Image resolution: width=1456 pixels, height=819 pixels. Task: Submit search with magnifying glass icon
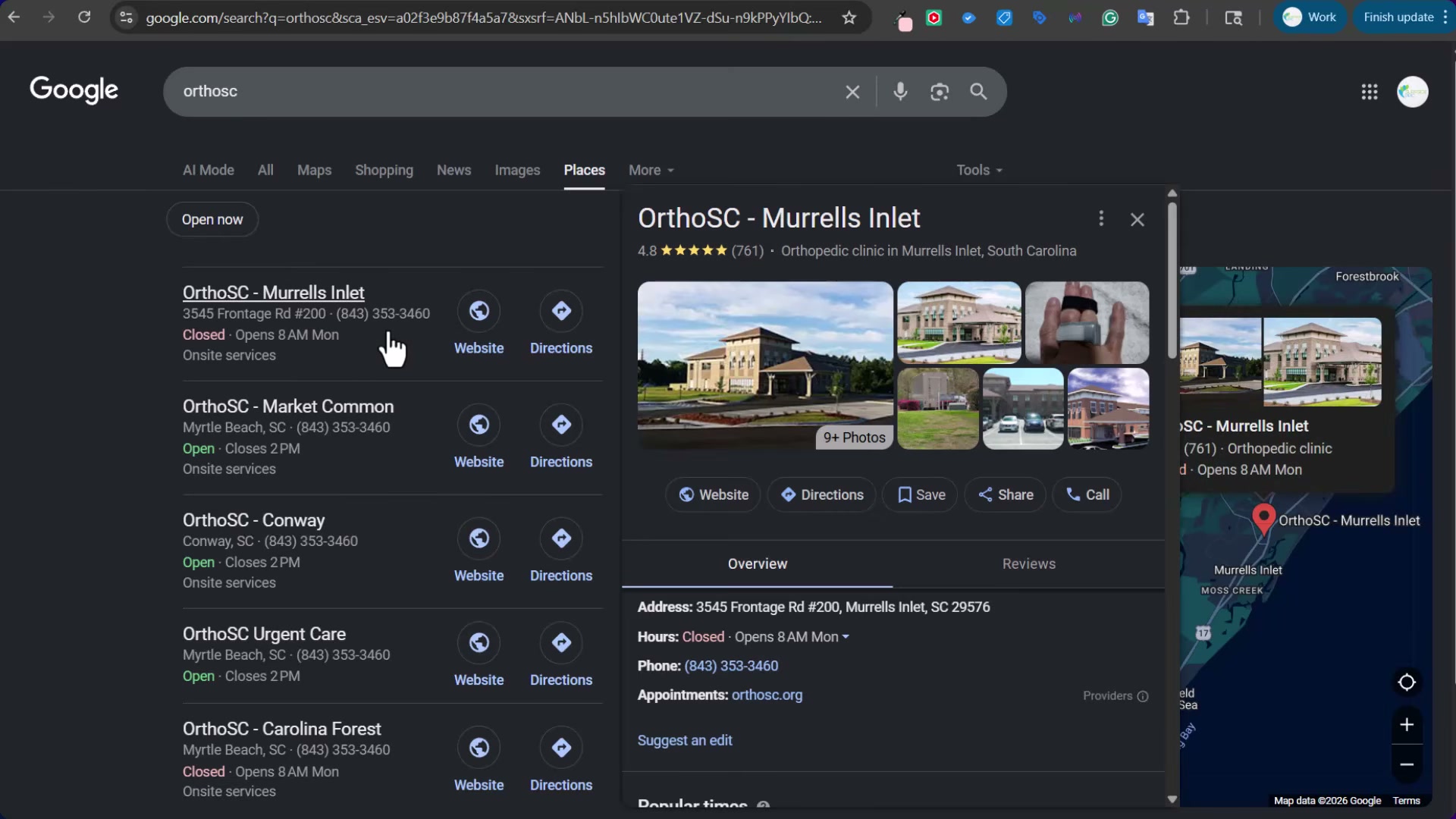tap(979, 92)
